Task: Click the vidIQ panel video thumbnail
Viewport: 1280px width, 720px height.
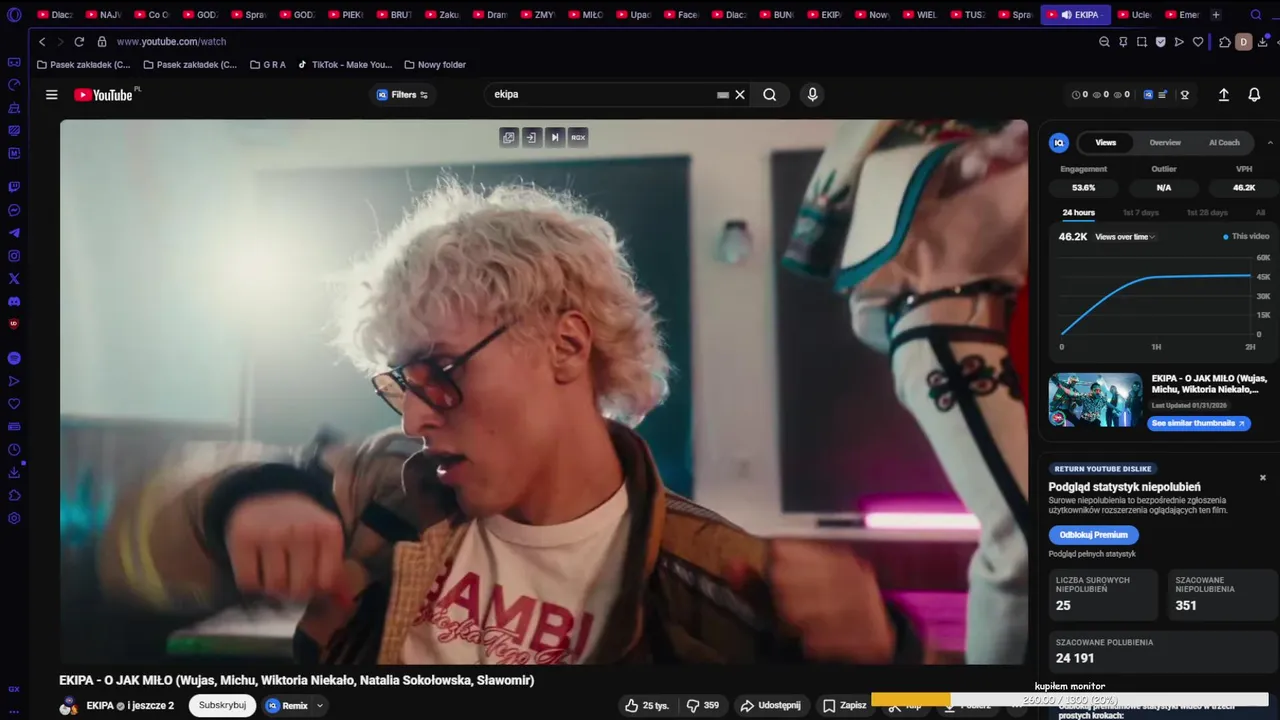Action: coord(1095,400)
